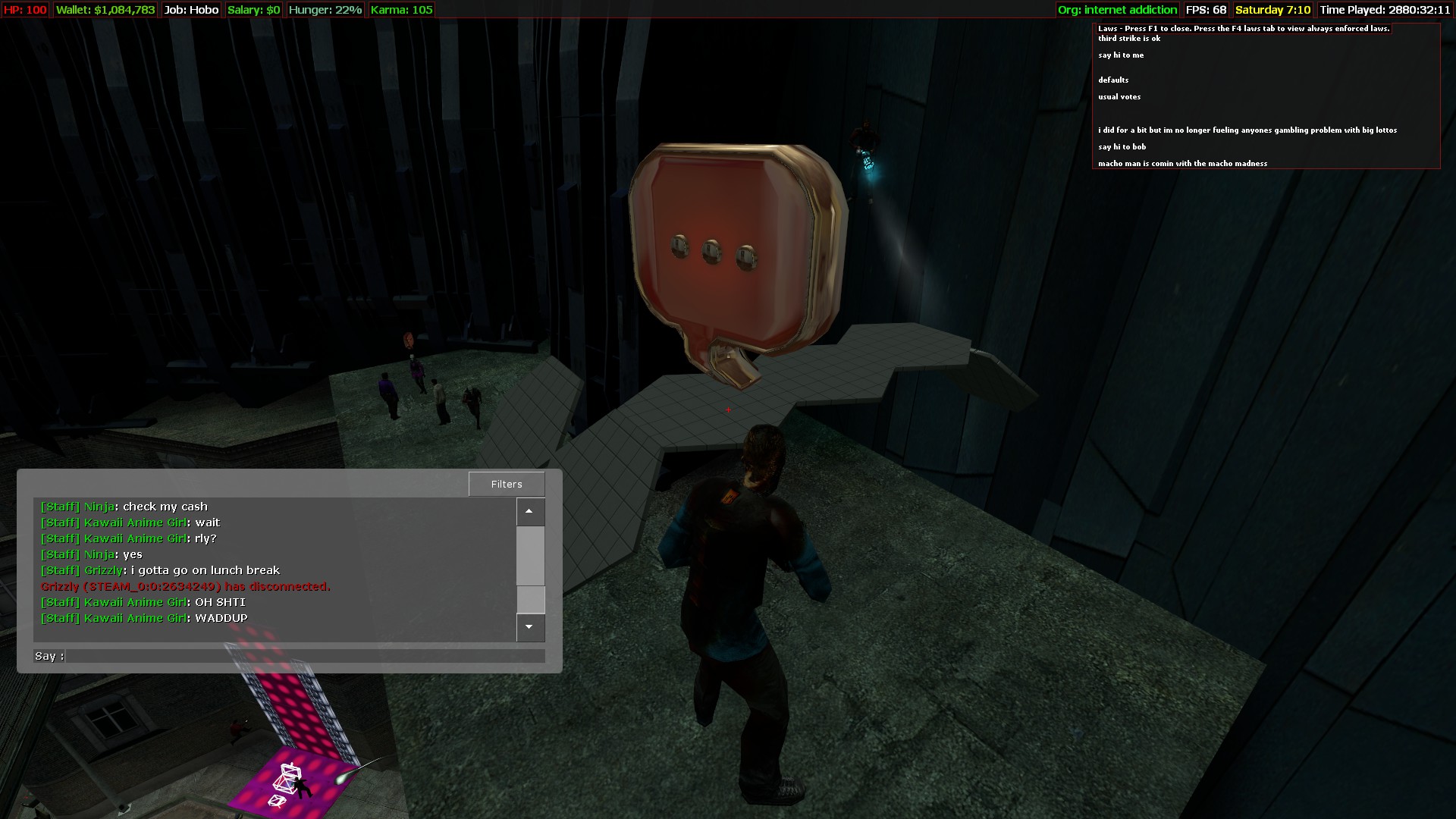Click the Laws panel header text

pyautogui.click(x=1244, y=29)
